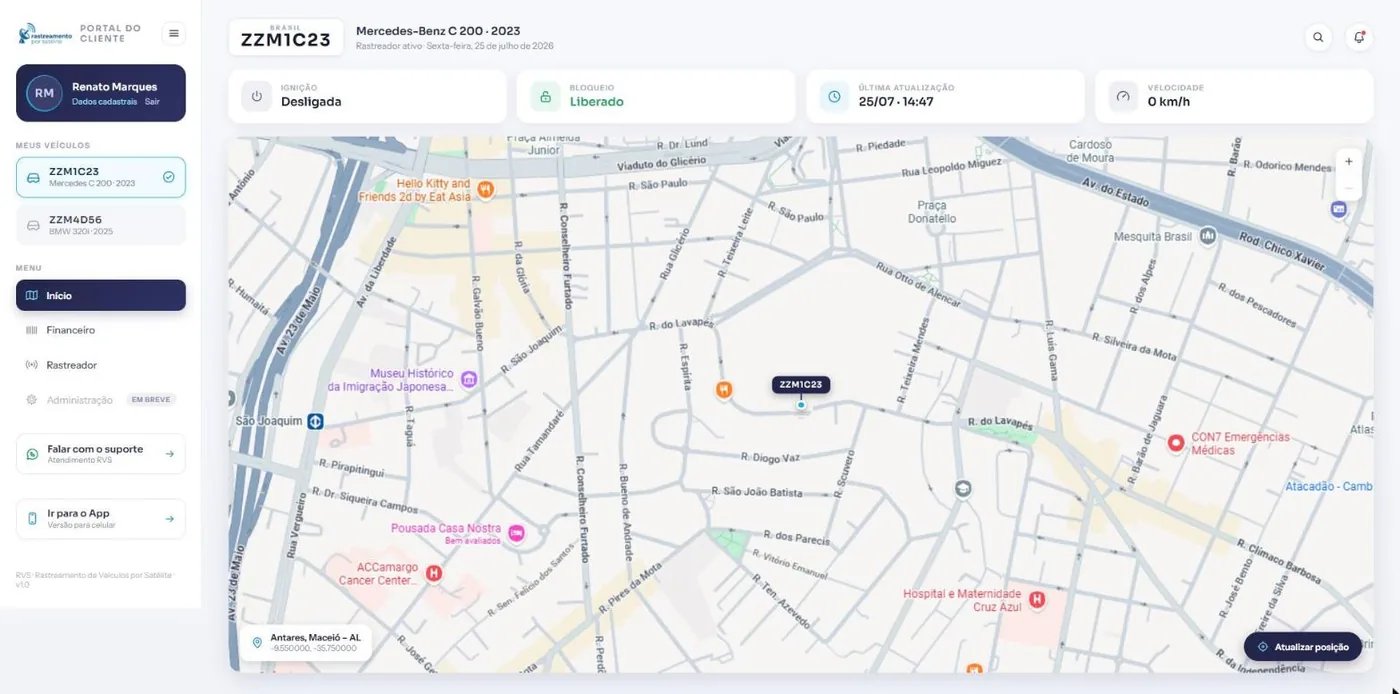Click Atacadão map label

click(1329, 487)
